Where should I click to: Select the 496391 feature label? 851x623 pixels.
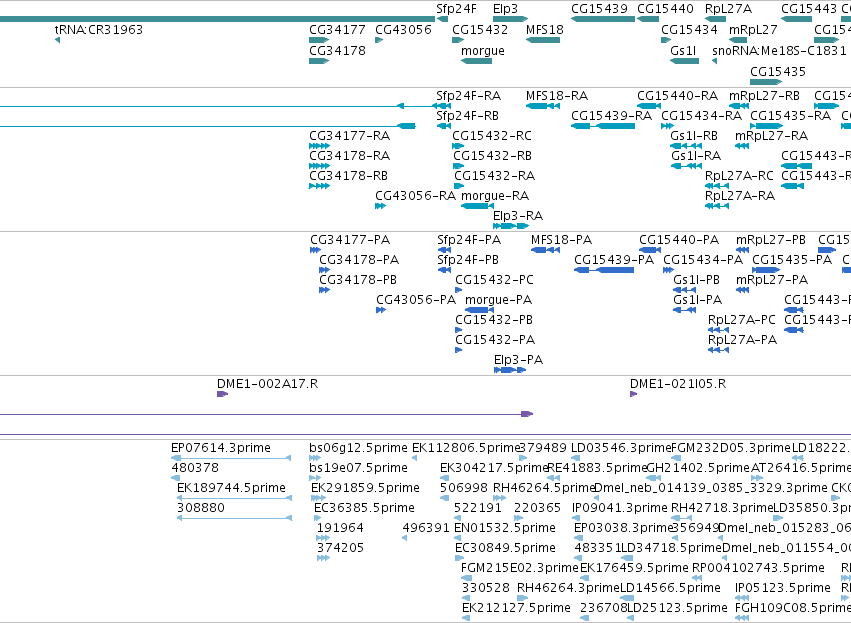pyautogui.click(x=426, y=528)
